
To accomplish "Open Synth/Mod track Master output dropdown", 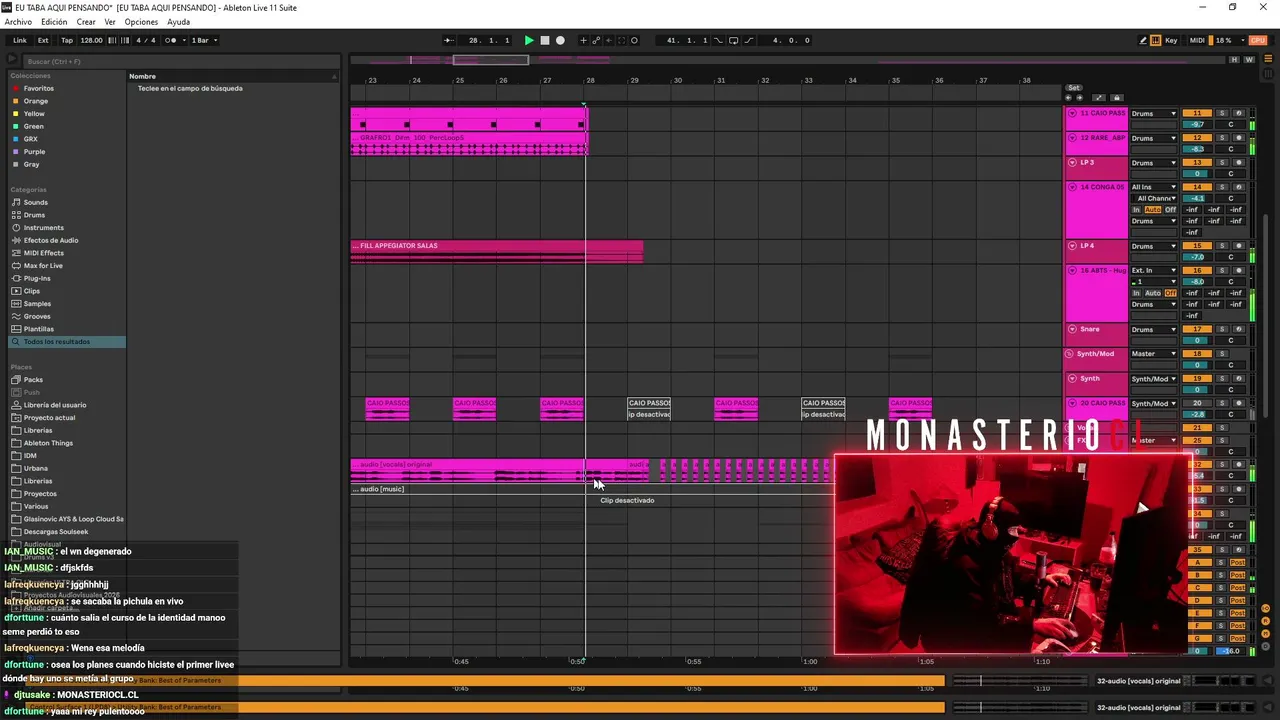I will 1154,354.
